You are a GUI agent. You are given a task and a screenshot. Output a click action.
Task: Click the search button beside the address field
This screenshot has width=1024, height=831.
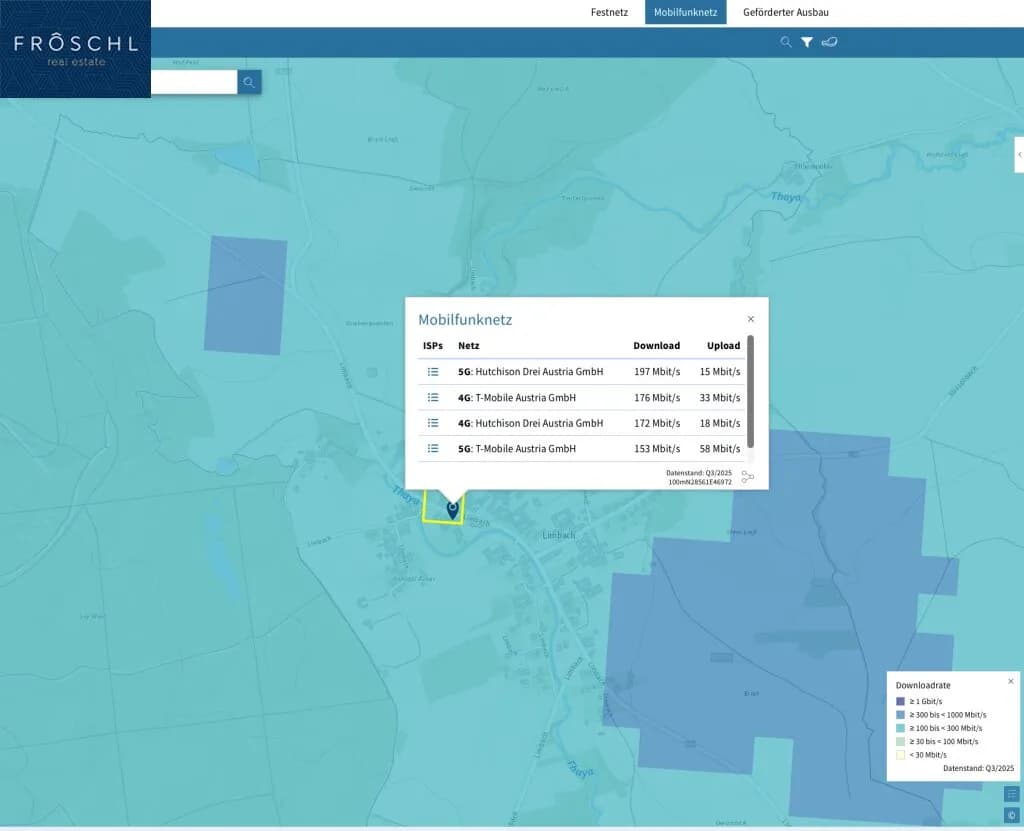pyautogui.click(x=249, y=82)
